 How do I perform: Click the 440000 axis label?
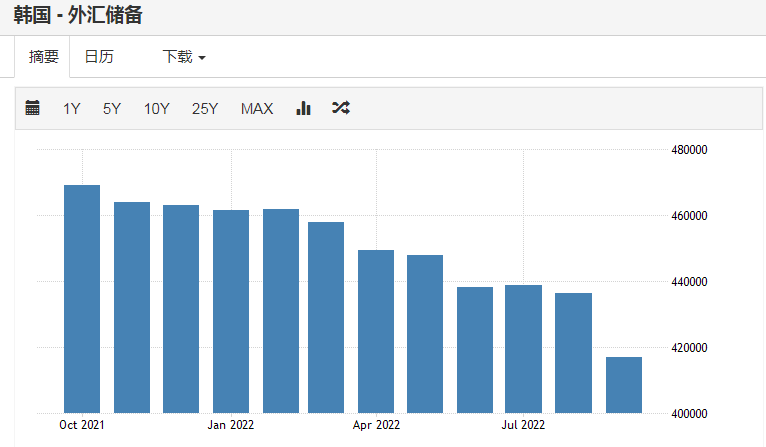pyautogui.click(x=689, y=281)
